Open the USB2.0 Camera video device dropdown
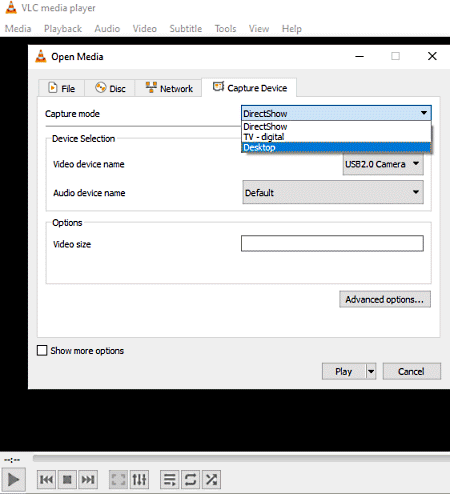The width and height of the screenshot is (450, 494). tap(383, 164)
